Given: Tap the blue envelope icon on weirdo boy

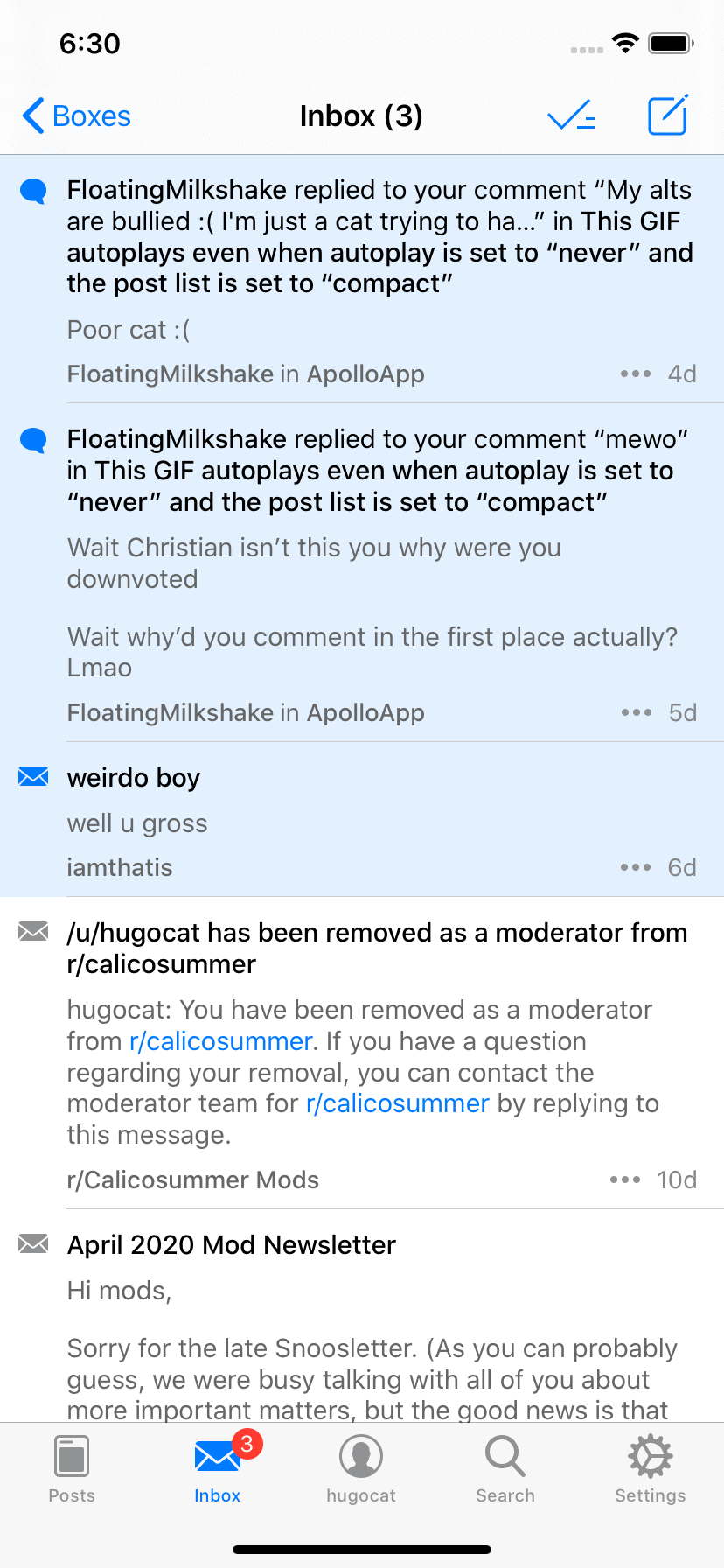Looking at the screenshot, I should click(33, 776).
